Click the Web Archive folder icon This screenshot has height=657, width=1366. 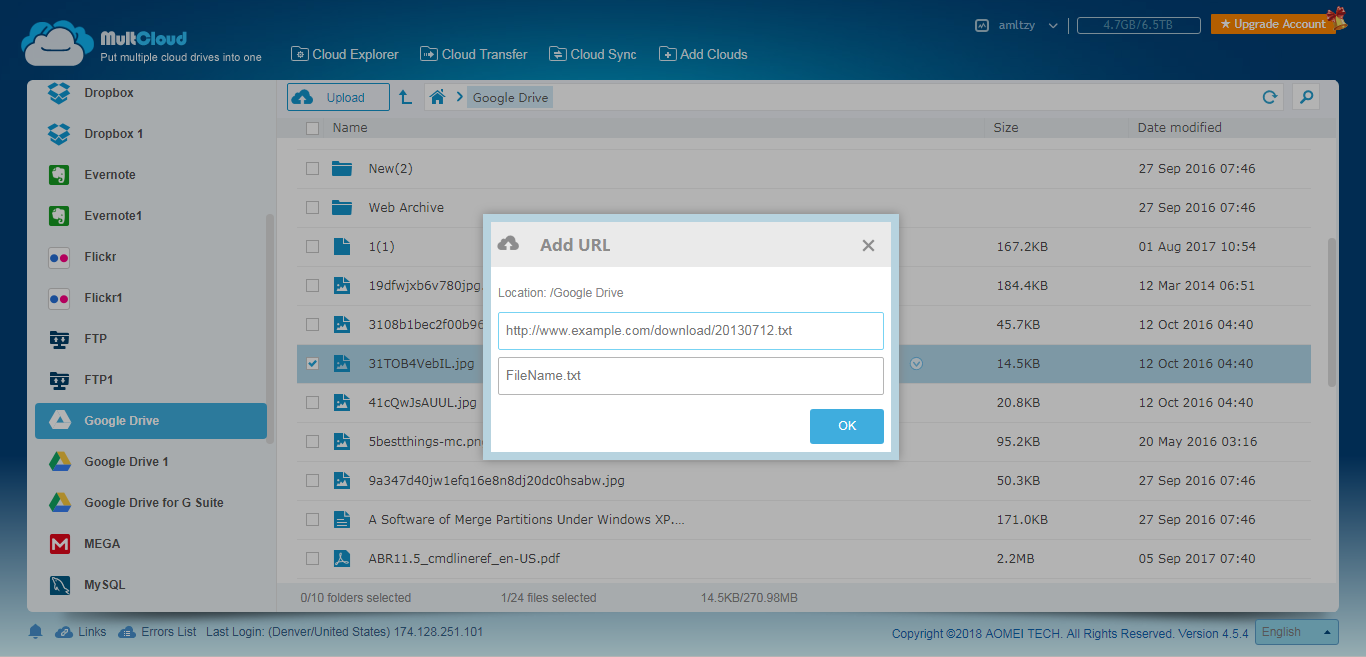click(342, 207)
